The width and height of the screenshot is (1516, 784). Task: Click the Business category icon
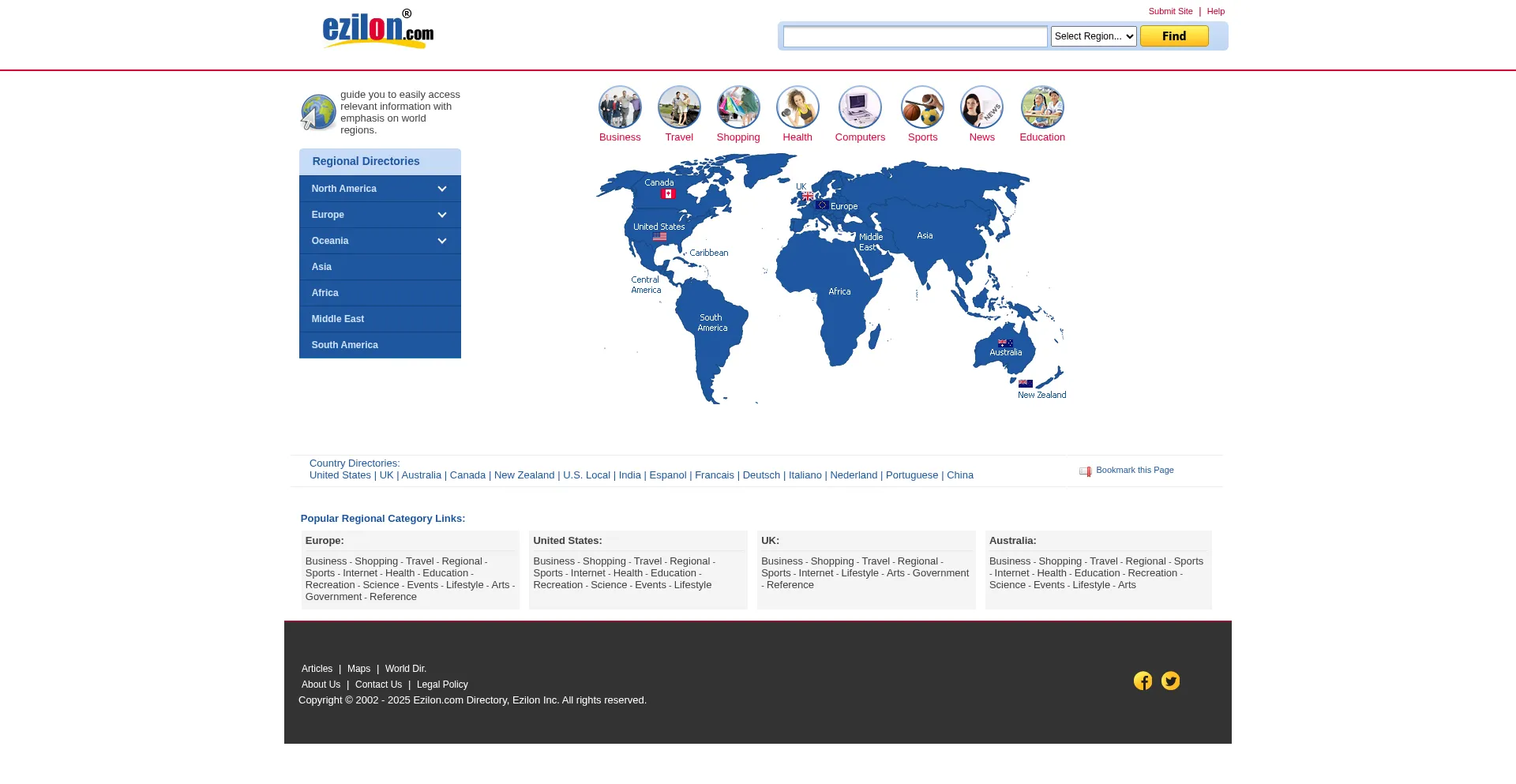pyautogui.click(x=620, y=107)
